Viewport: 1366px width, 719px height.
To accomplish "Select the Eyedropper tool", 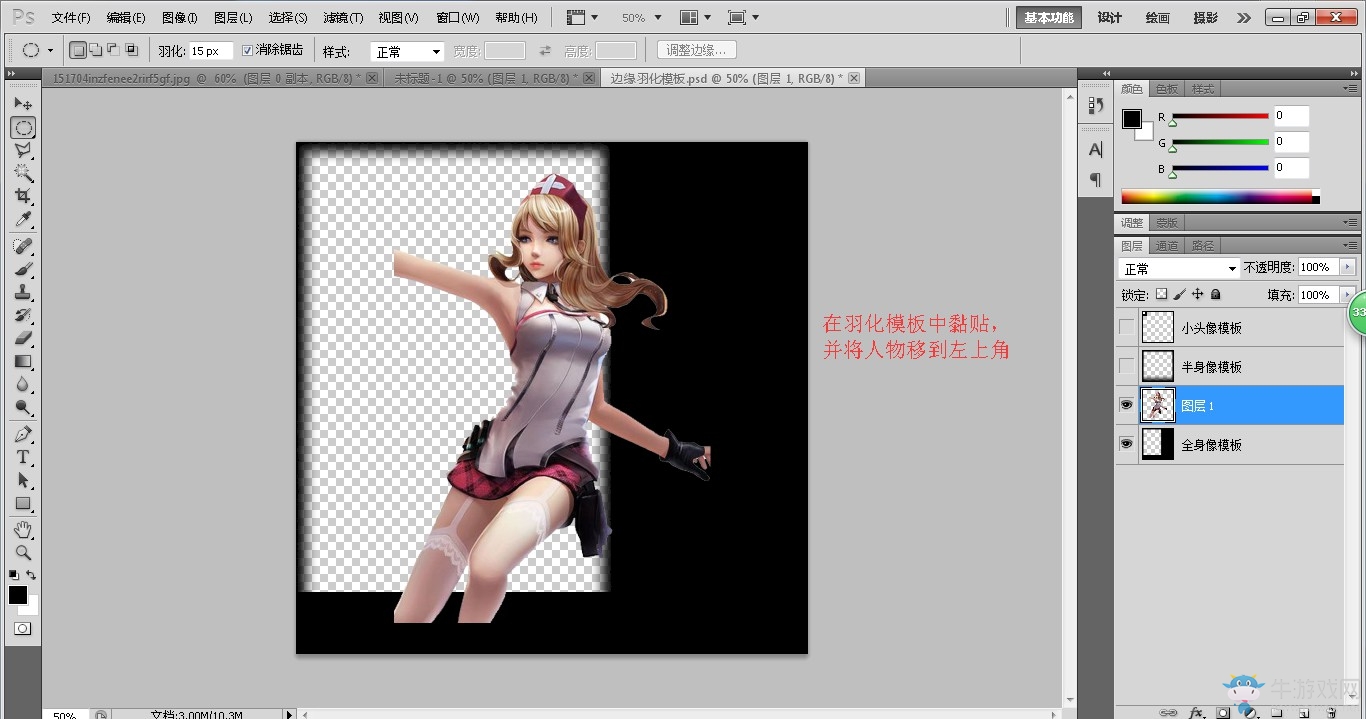I will 23,220.
